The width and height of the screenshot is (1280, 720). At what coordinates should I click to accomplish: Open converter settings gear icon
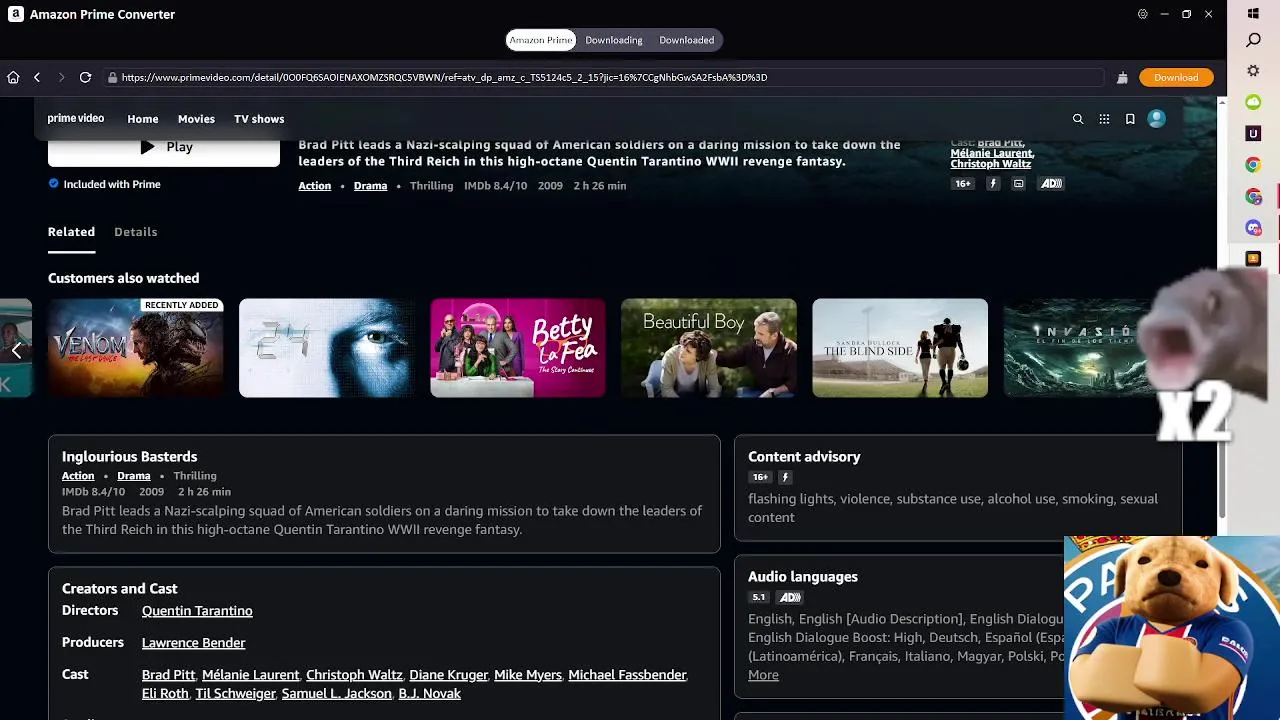pyautogui.click(x=1142, y=14)
